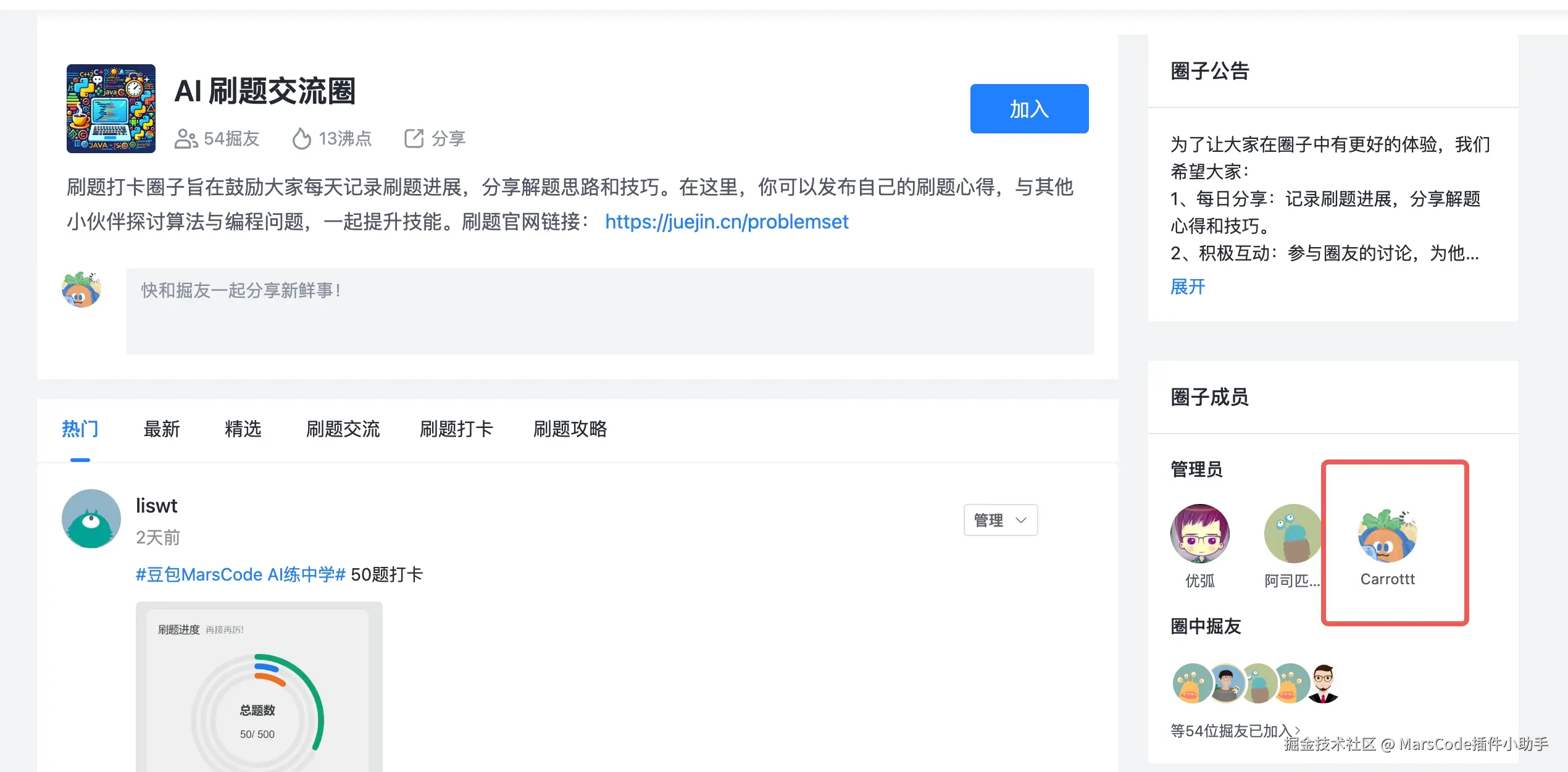Click the 54掘友 members icon
The image size is (1568, 772).
(x=186, y=138)
